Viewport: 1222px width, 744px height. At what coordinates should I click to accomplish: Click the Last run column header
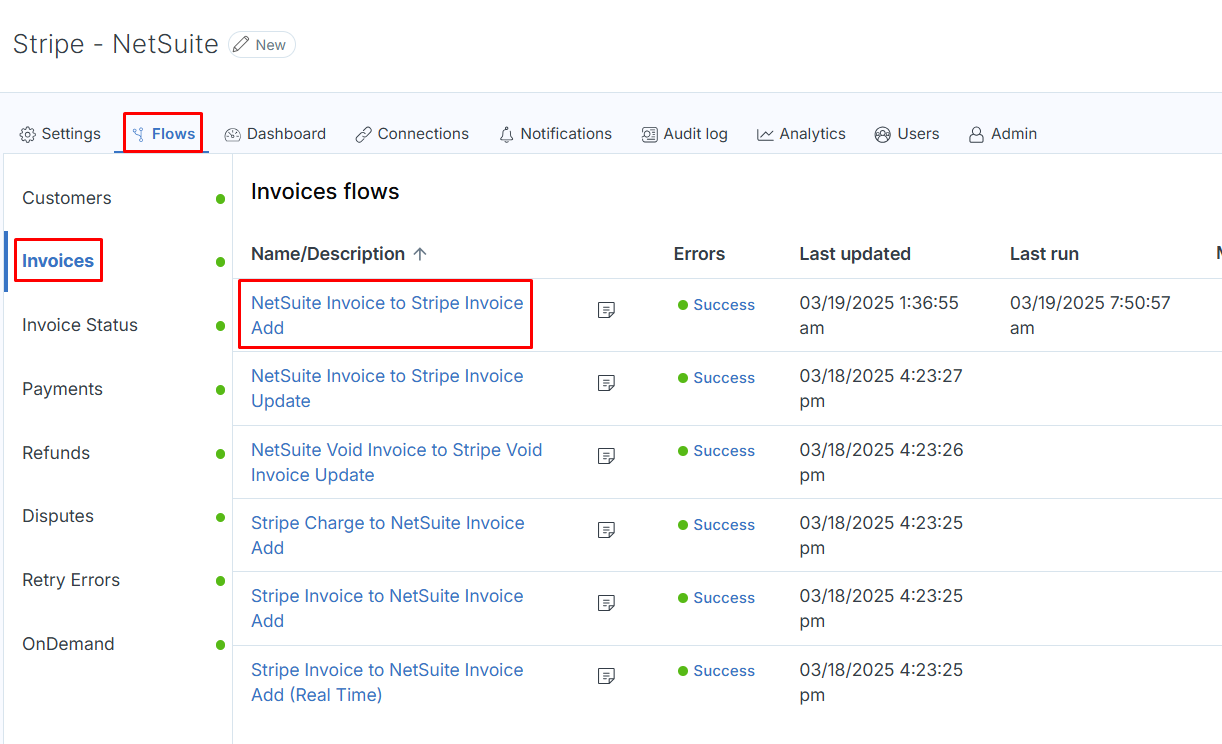tap(1044, 254)
